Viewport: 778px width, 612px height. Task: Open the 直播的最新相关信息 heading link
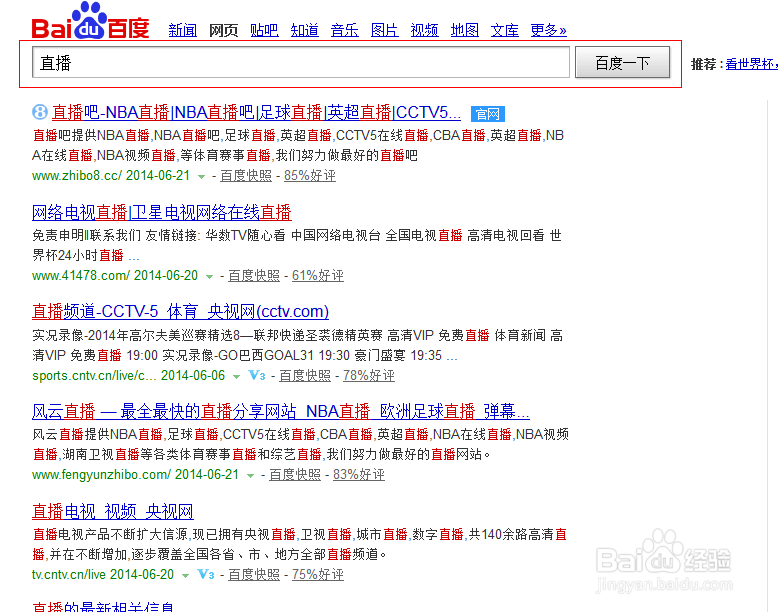coord(103,607)
